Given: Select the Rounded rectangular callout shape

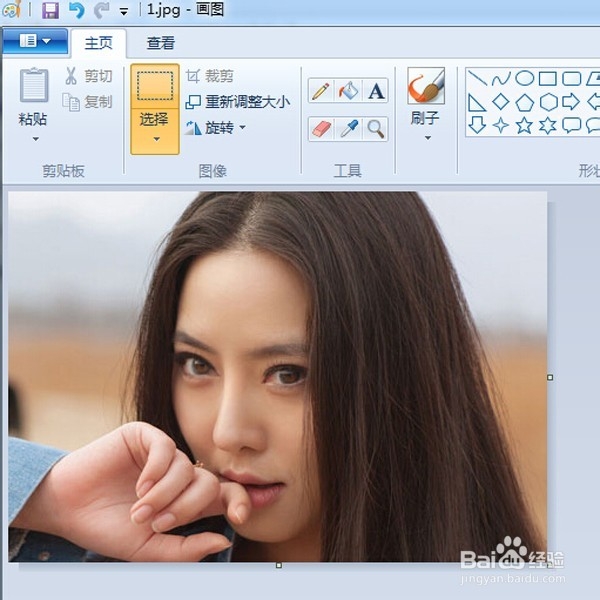Looking at the screenshot, I should tap(572, 125).
